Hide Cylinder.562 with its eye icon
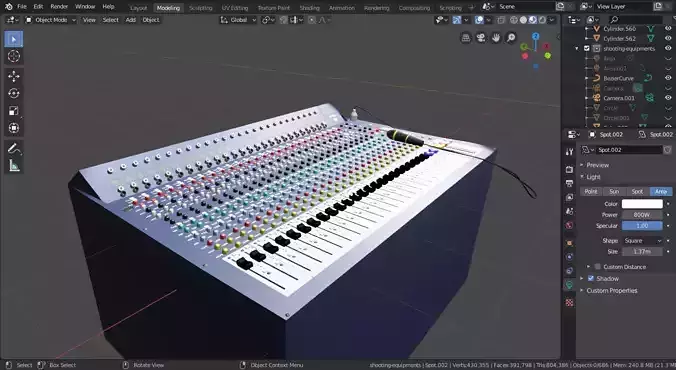This screenshot has width=676, height=370. 668,38
